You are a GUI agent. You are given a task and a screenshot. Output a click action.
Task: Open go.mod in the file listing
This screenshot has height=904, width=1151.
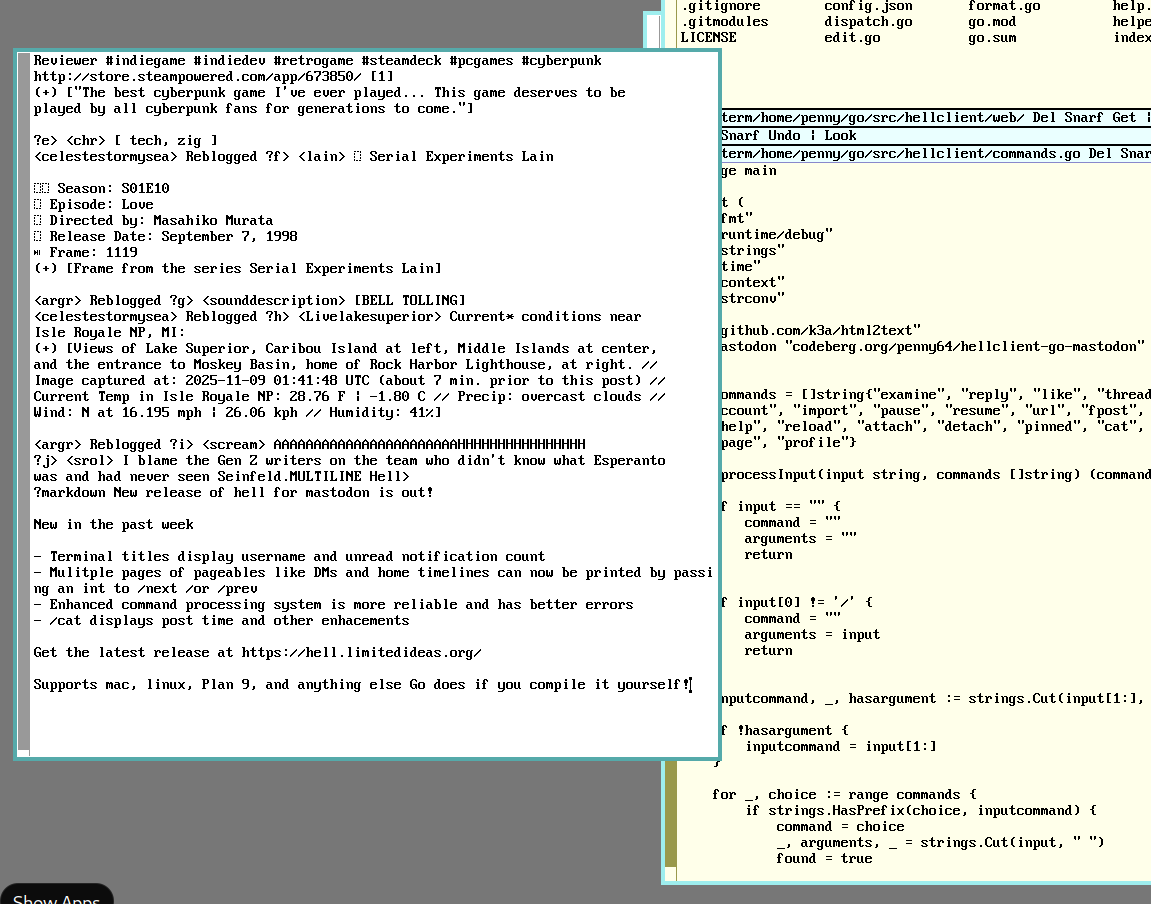[992, 22]
